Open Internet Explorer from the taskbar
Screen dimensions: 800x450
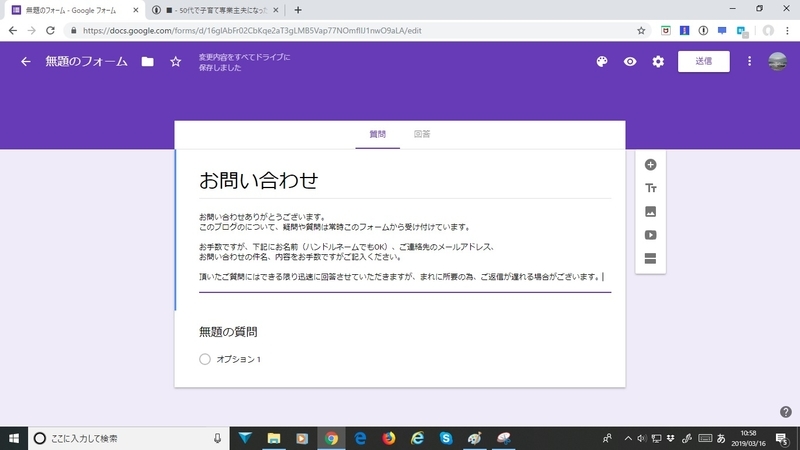click(x=417, y=438)
